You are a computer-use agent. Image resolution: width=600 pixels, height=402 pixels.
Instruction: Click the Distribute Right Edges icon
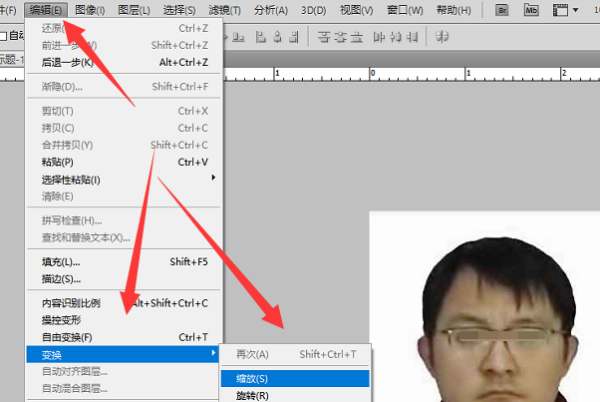(x=412, y=37)
